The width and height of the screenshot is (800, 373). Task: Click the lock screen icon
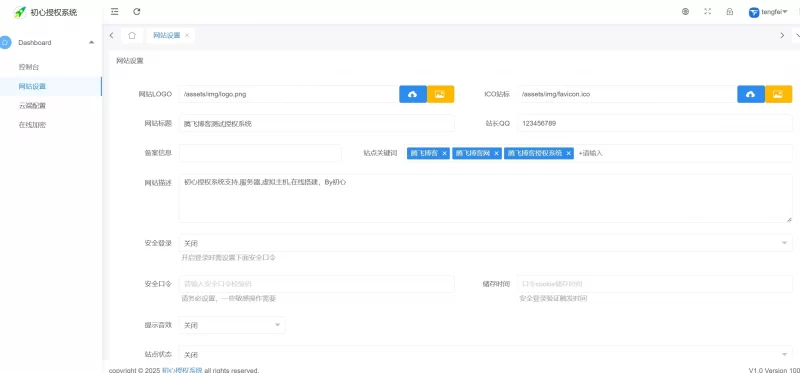[730, 12]
